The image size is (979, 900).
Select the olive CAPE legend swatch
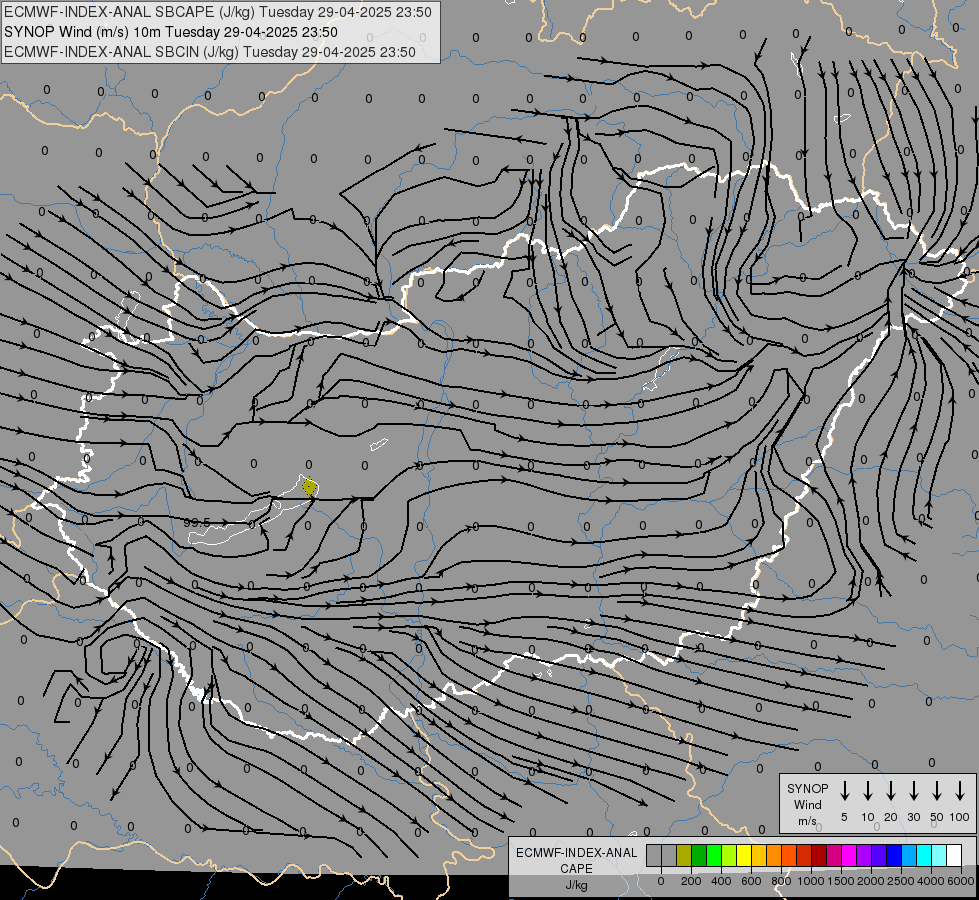684,855
